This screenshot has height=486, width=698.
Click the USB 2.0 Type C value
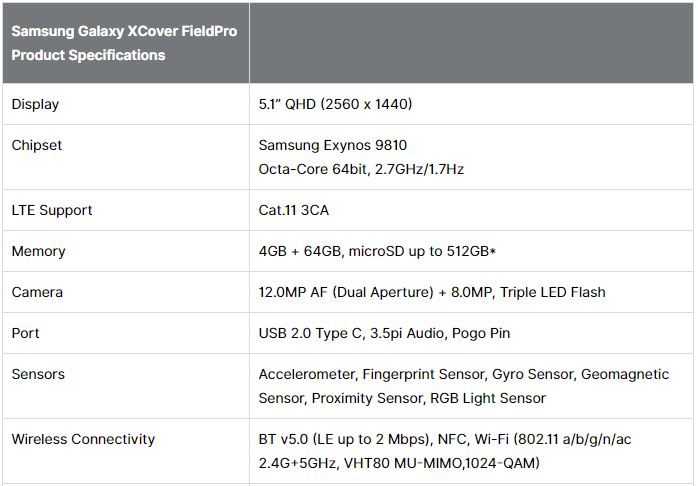(x=384, y=333)
